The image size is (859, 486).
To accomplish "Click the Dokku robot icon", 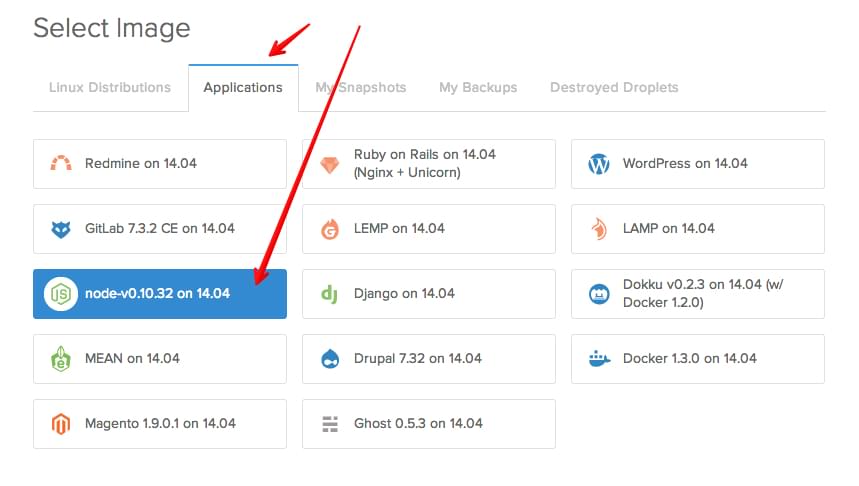I will point(599,294).
